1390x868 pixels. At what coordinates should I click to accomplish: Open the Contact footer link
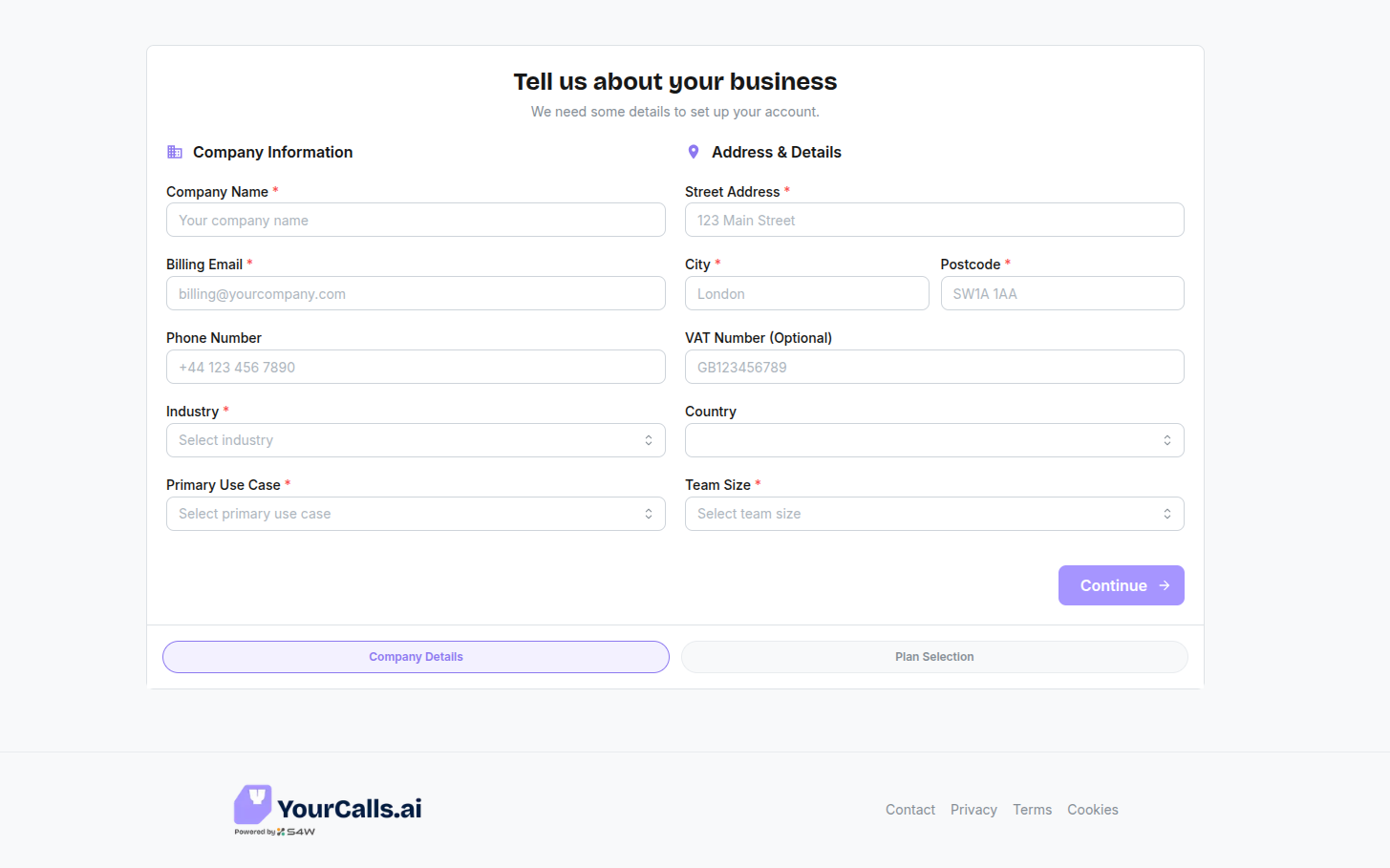click(910, 810)
